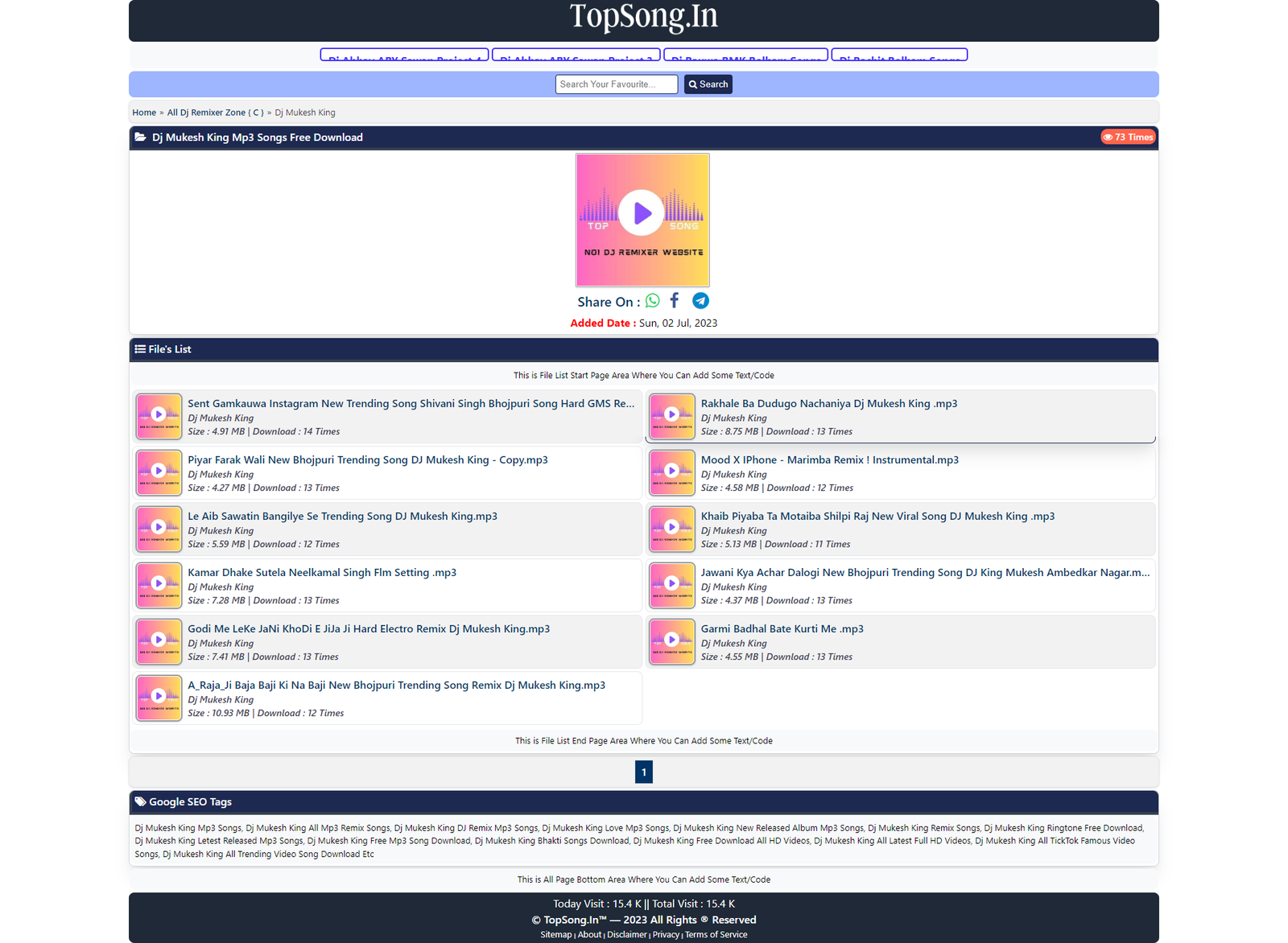Viewport: 1288px width, 943px height.
Task: Go to Home breadcrumb link
Action: click(x=144, y=113)
